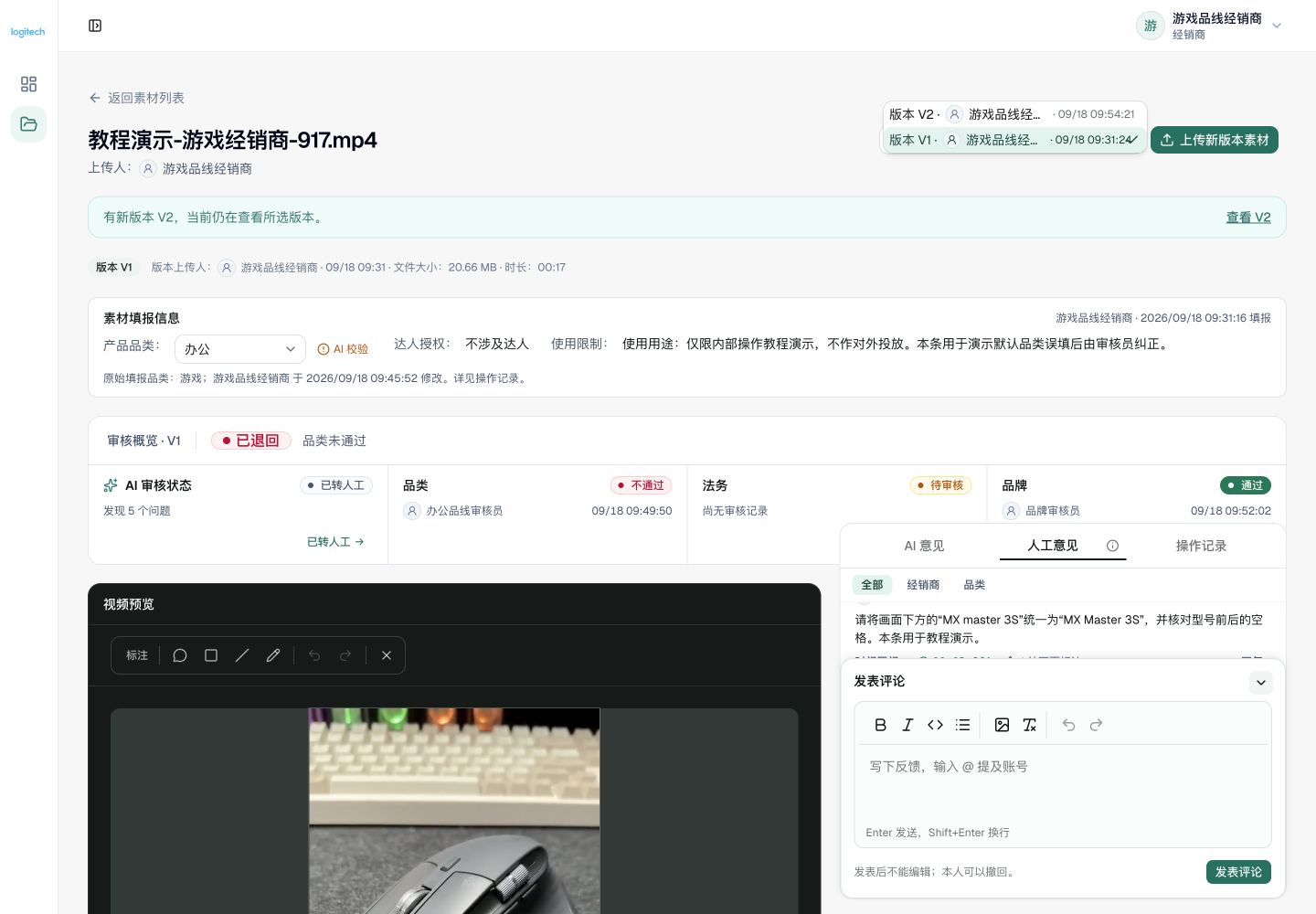Filter comments by 品类
Screen dimensions: 1316x914
click(x=974, y=585)
